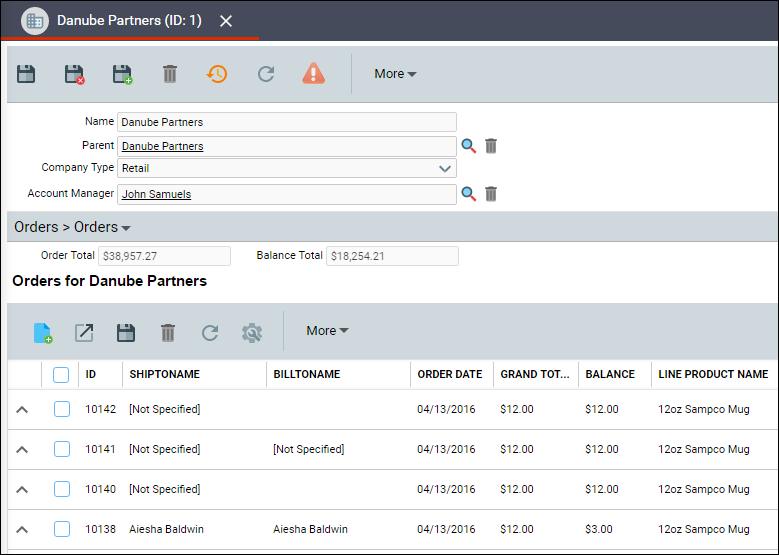
Task: Select checkbox for order 10140
Action: [62, 489]
